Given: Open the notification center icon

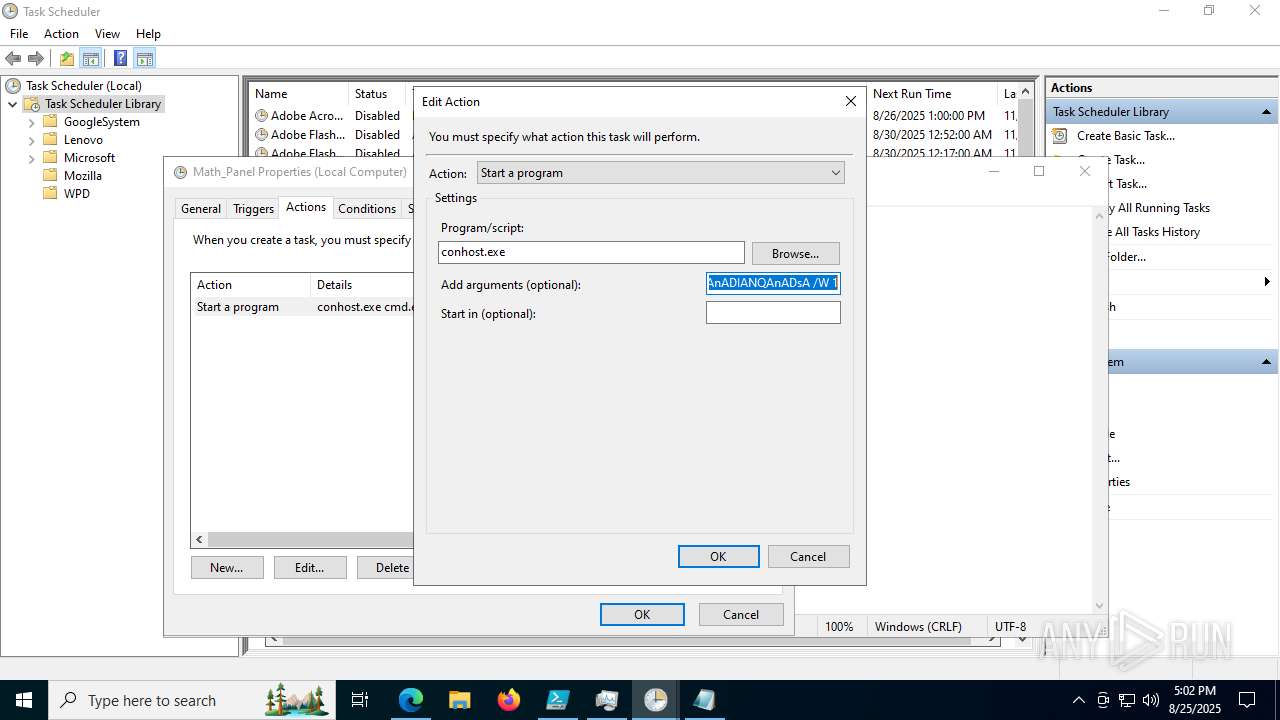Looking at the screenshot, I should 1247,700.
